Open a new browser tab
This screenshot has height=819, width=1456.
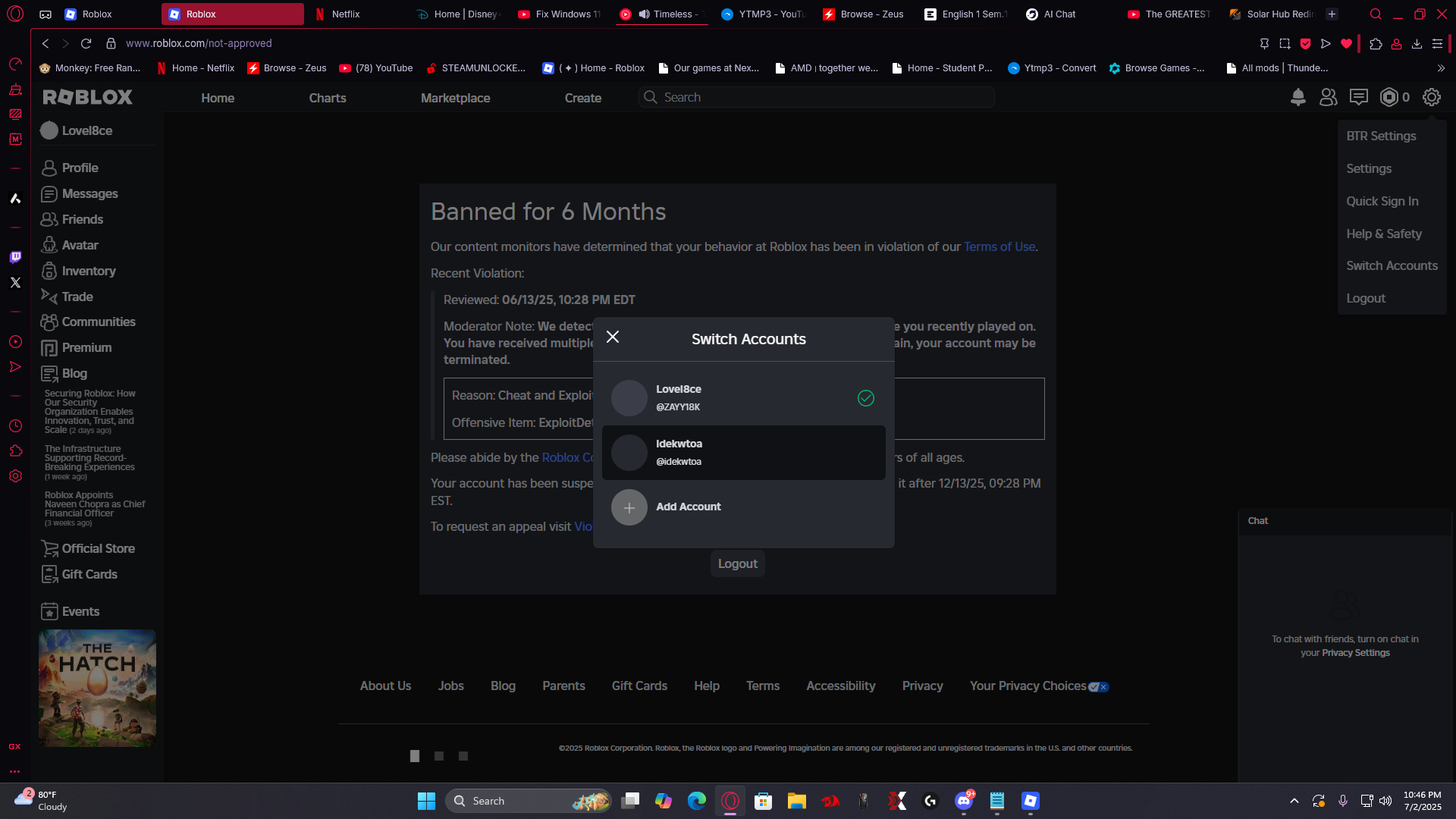coord(1332,14)
